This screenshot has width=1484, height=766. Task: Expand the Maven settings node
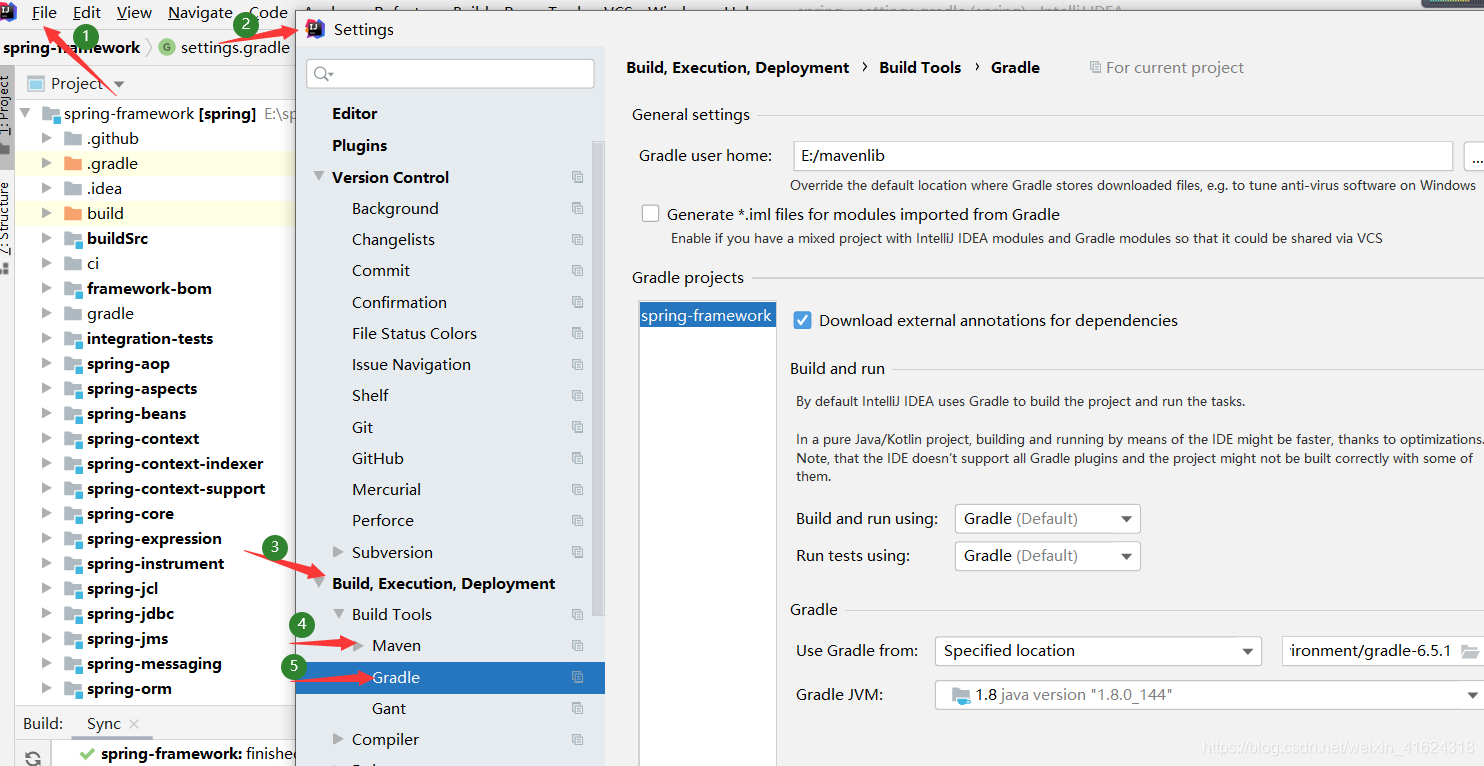coord(359,646)
